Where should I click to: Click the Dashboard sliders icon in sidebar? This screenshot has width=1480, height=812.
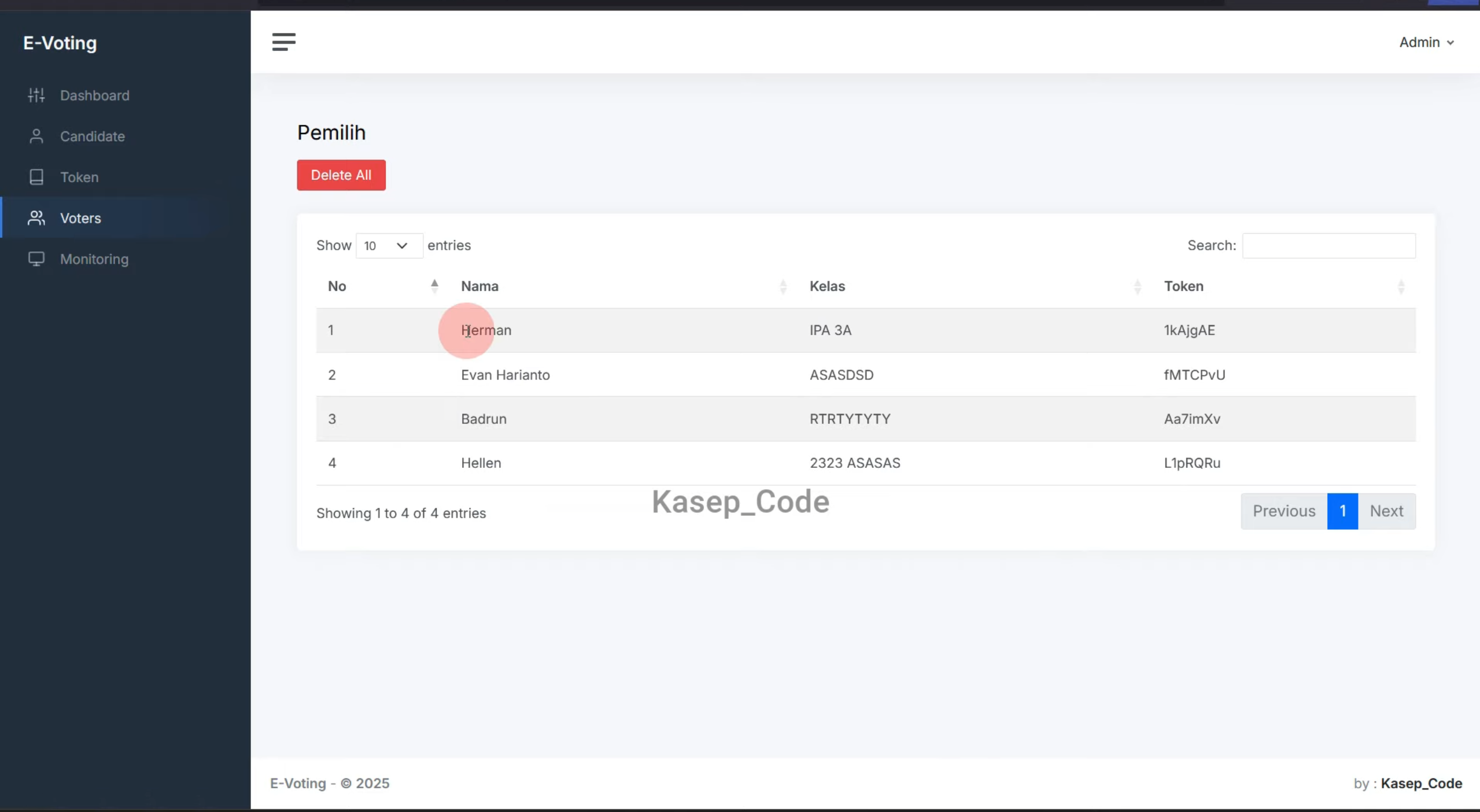36,95
